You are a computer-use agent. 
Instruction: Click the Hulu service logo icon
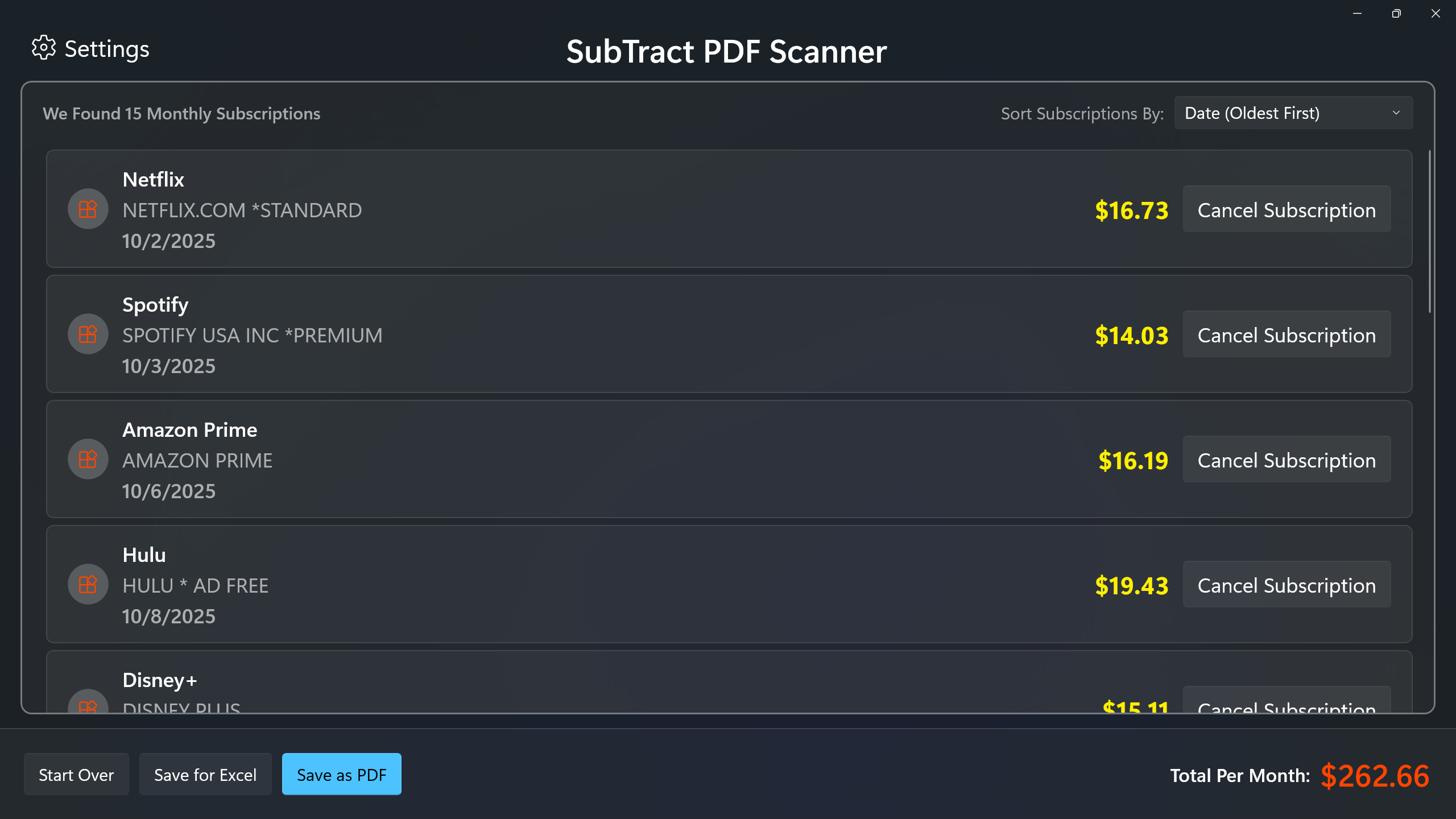[x=88, y=584]
